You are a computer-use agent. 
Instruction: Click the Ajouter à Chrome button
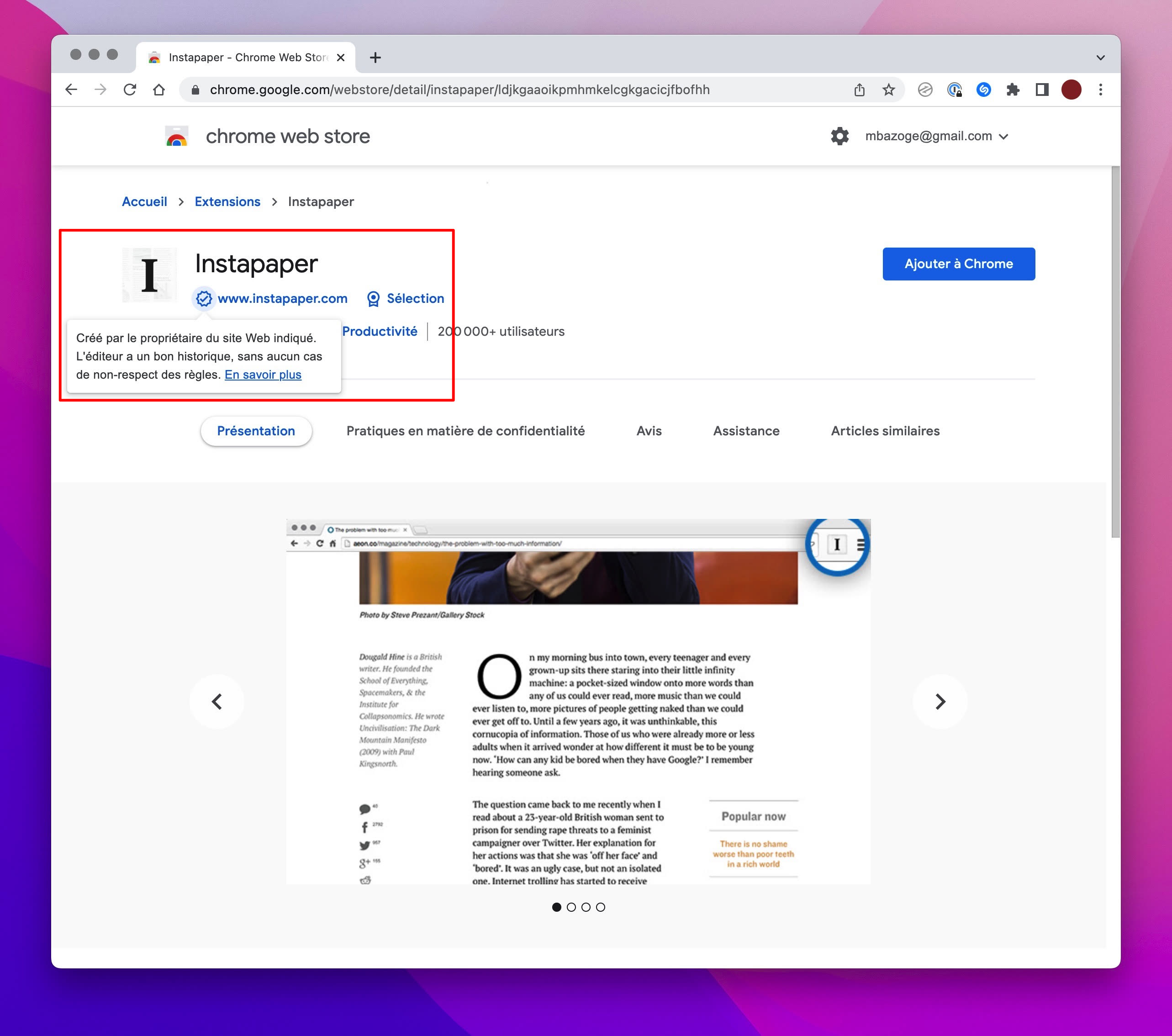(958, 264)
